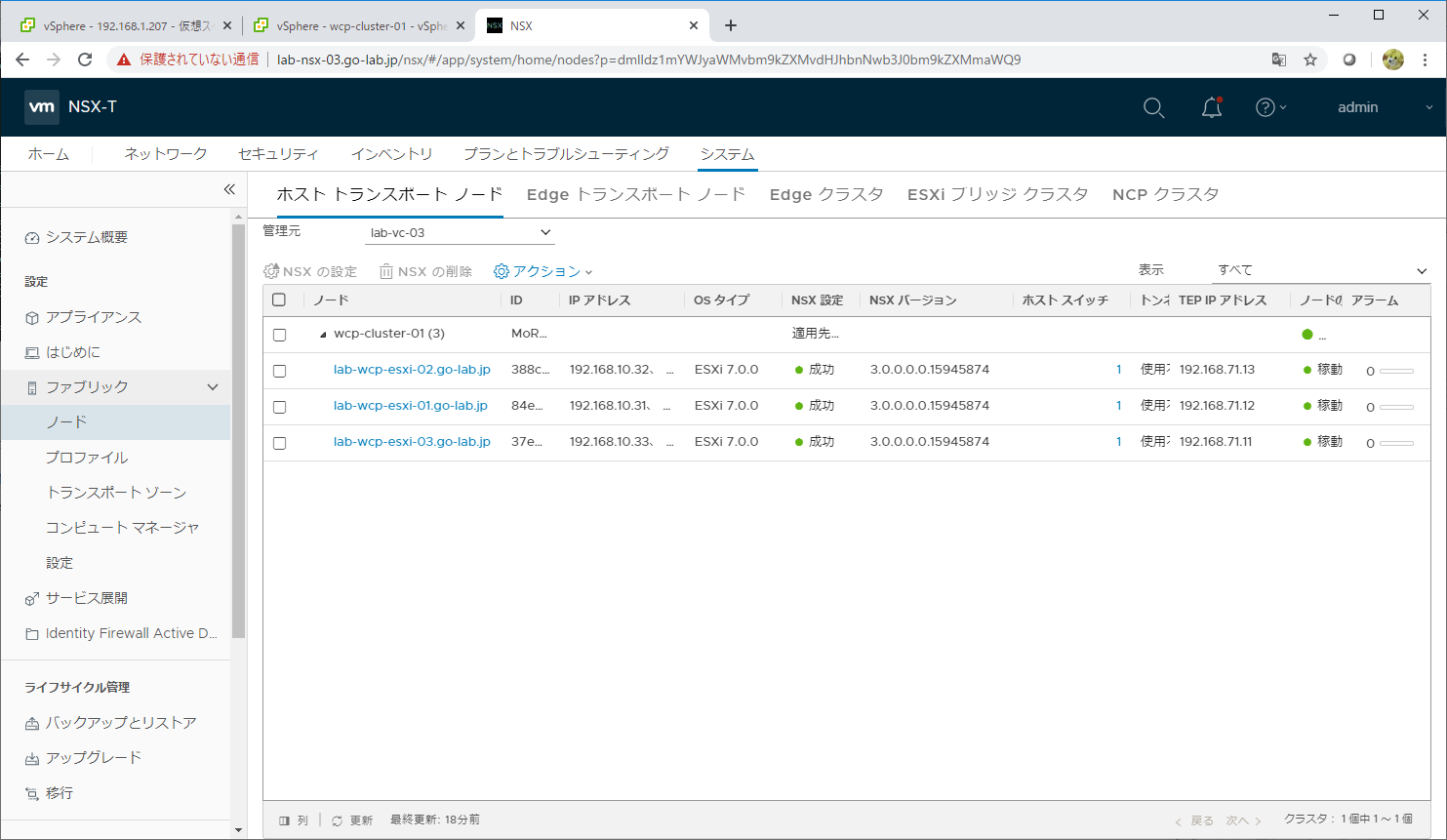Image resolution: width=1447 pixels, height=840 pixels.
Task: Click the ファブリック sidebar icon
Action: (32, 388)
